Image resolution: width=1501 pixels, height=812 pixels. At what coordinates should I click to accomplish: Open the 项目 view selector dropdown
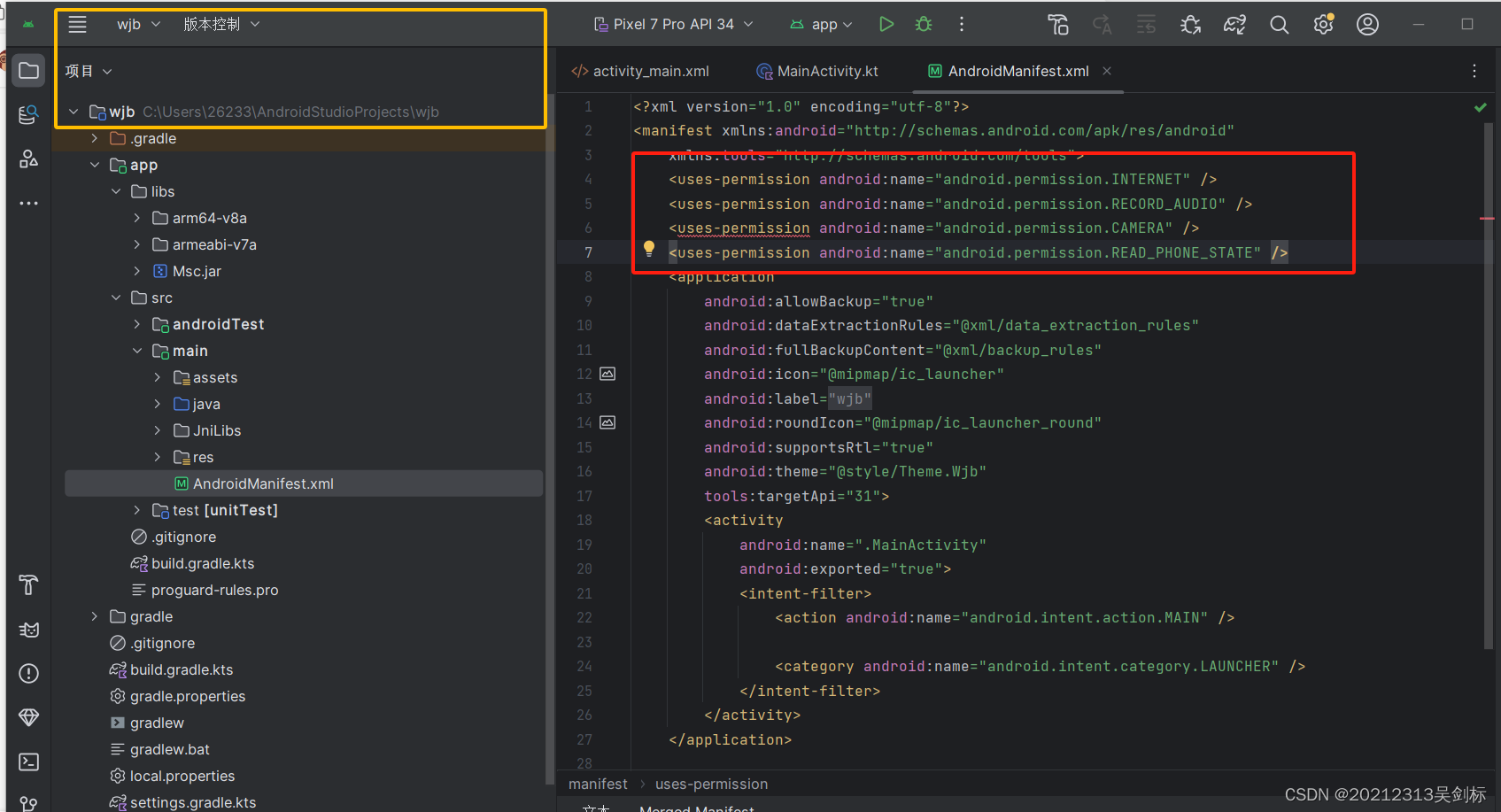pyautogui.click(x=89, y=71)
